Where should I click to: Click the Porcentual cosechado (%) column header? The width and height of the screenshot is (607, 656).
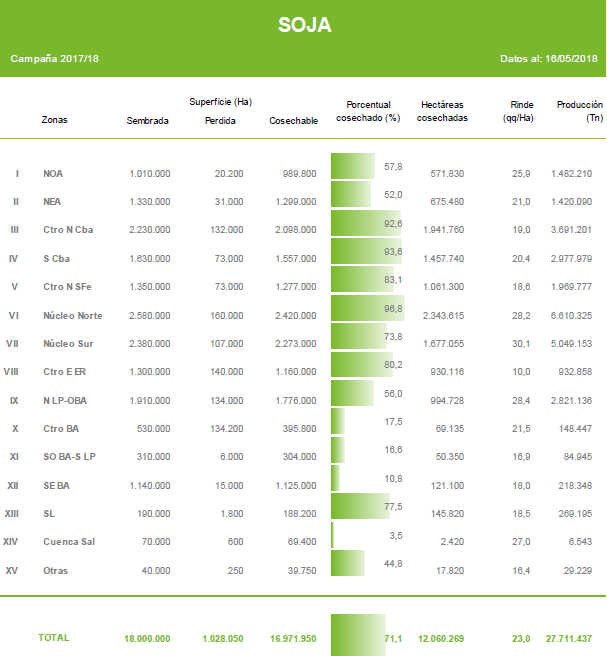(368, 111)
